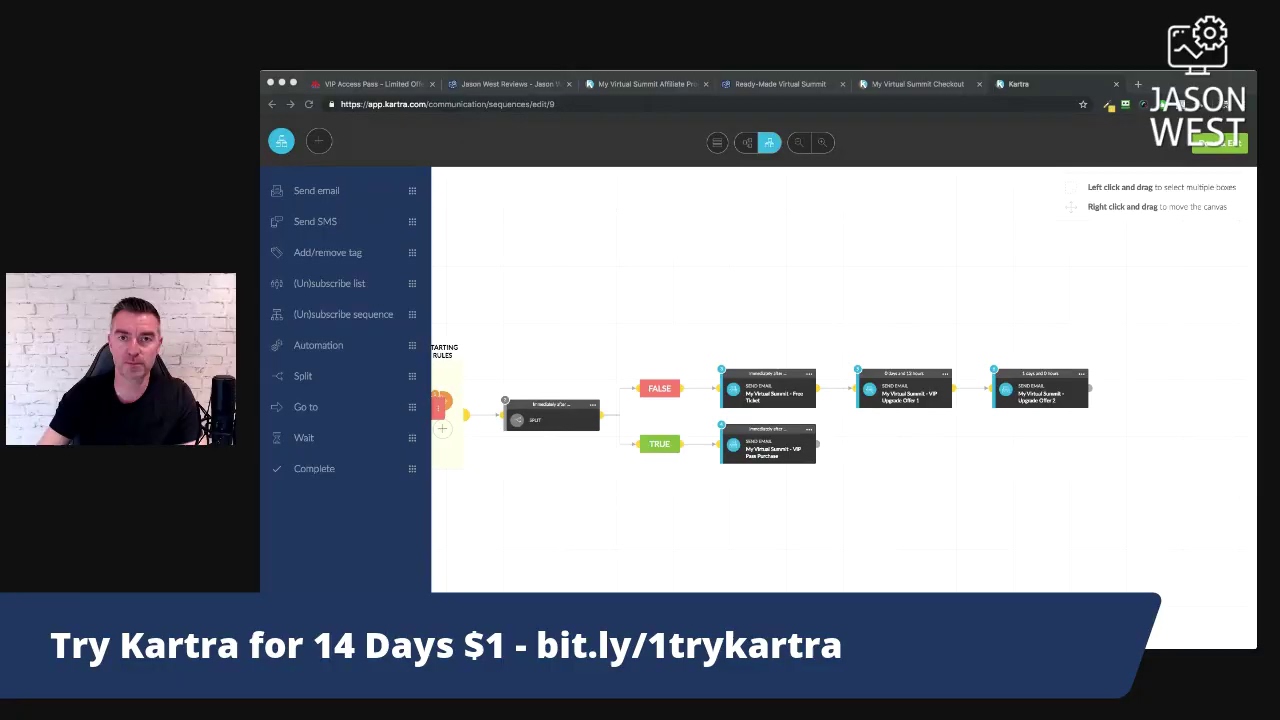The height and width of the screenshot is (720, 1280).
Task: Click the circular plus add button
Action: pos(319,141)
